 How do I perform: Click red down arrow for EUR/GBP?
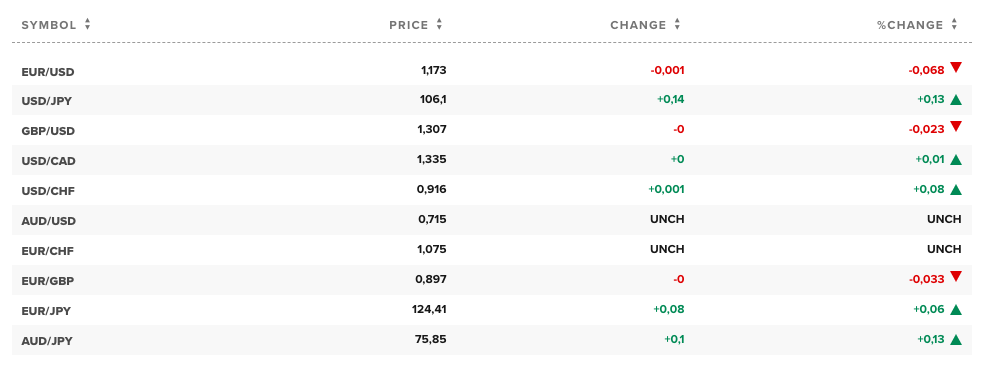956,276
